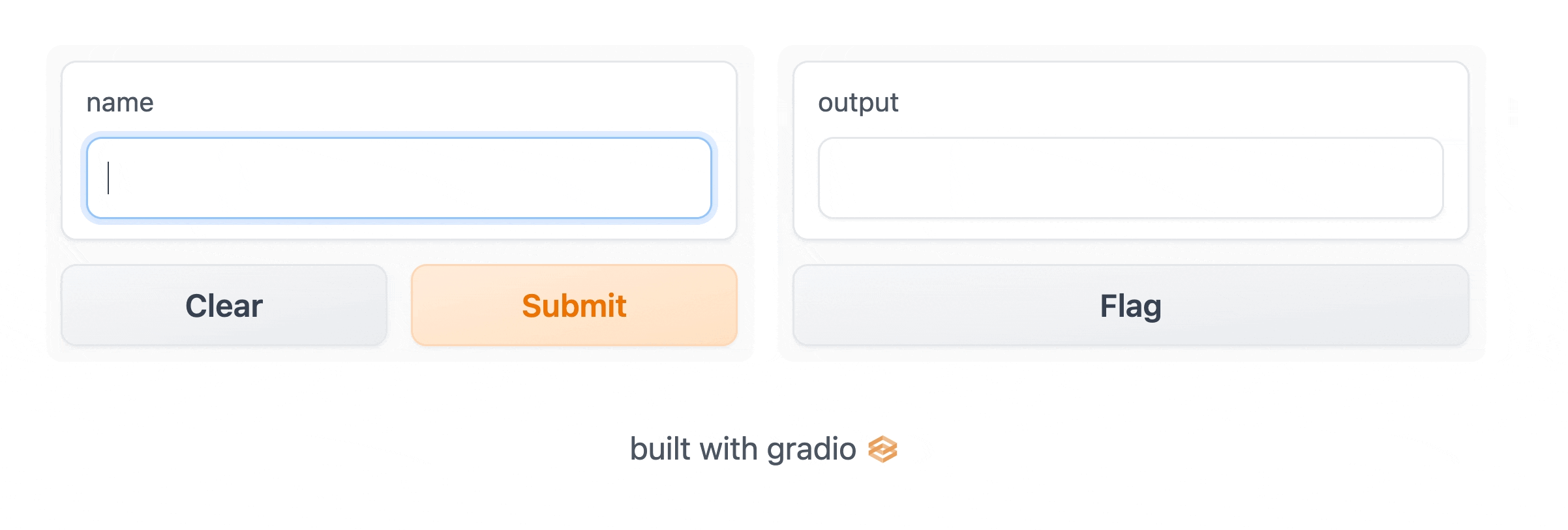Click the 'output' label

click(x=858, y=102)
